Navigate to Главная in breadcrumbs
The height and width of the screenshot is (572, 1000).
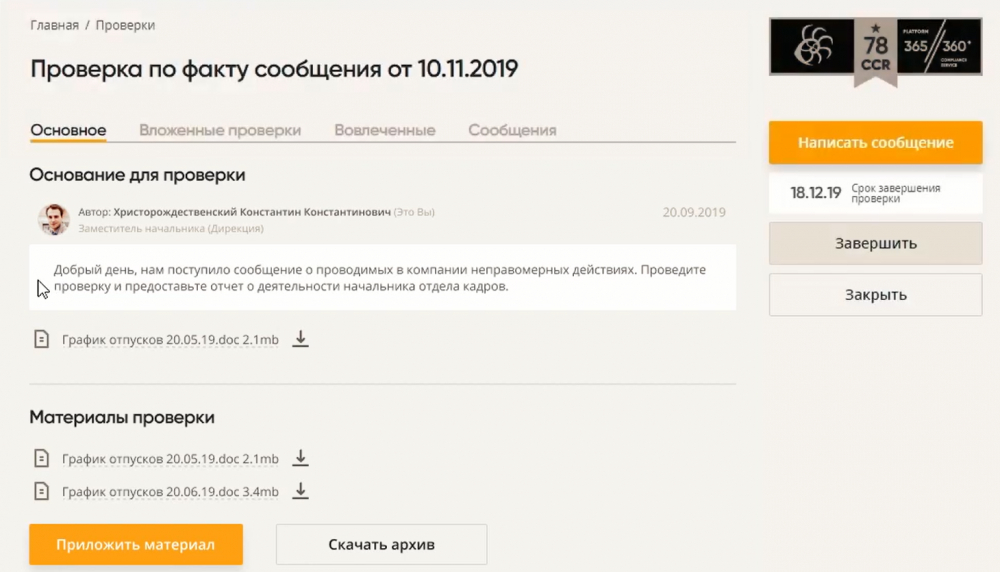[54, 25]
